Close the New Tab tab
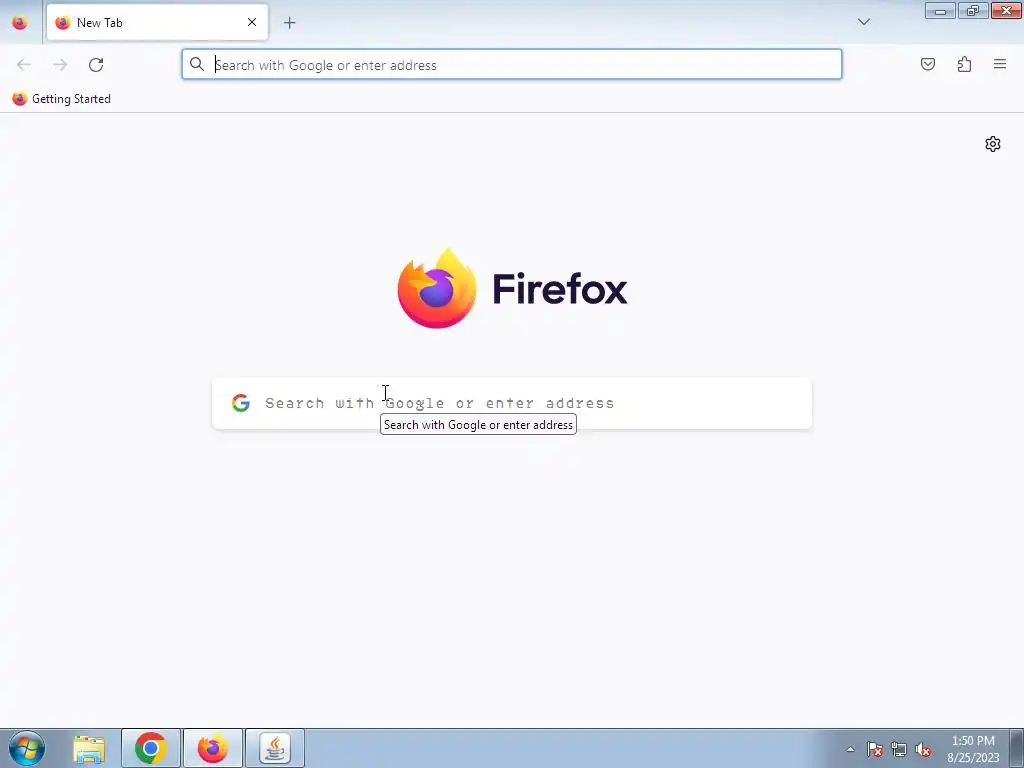Viewport: 1024px width, 768px height. (x=252, y=22)
